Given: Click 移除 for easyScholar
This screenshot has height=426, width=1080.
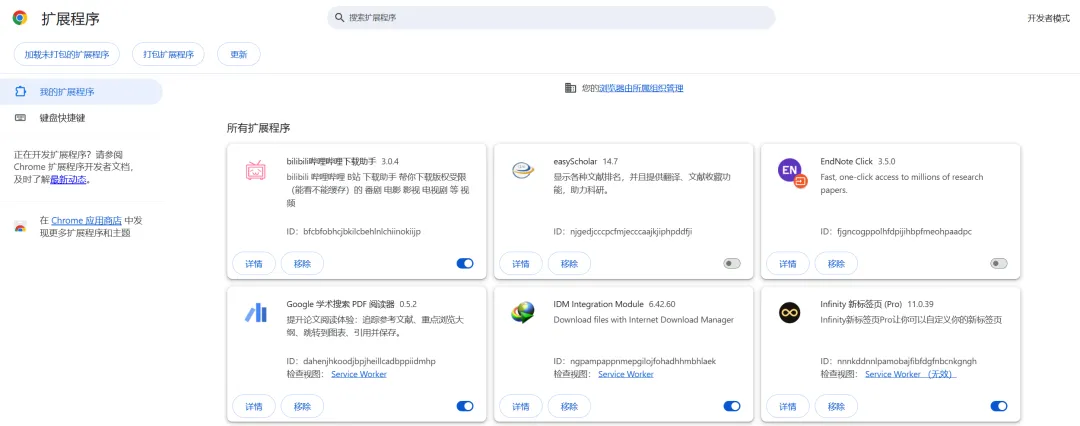Looking at the screenshot, I should [569, 263].
